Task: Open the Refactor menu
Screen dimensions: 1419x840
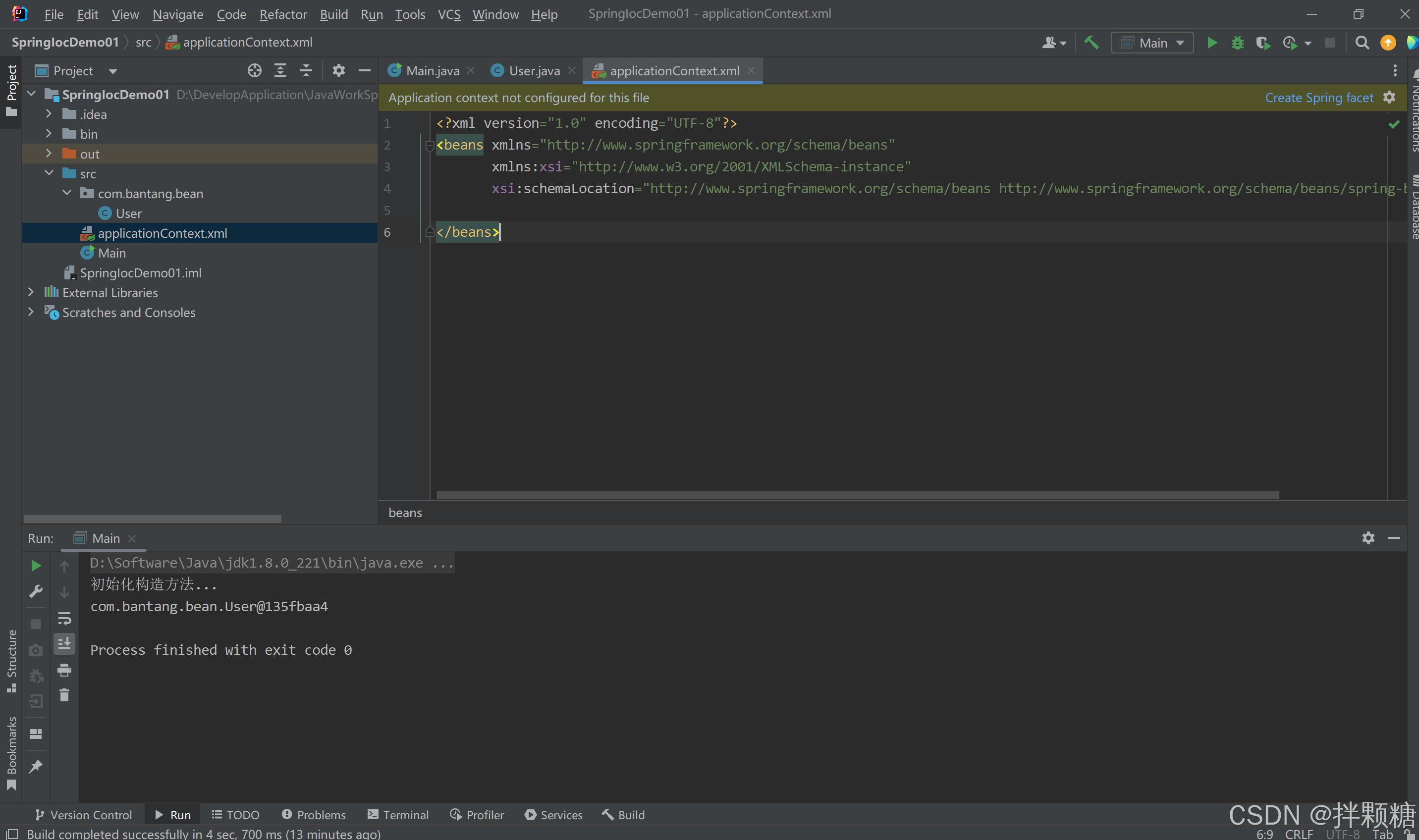Action: [282, 14]
